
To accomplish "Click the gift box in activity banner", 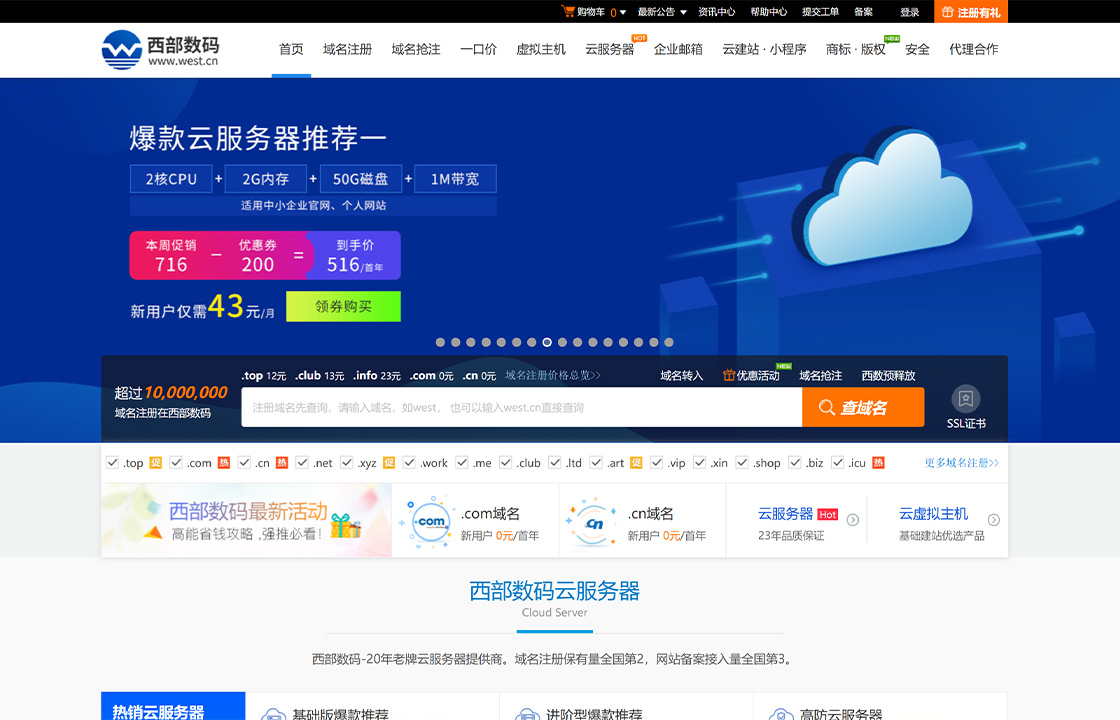I will tap(346, 526).
